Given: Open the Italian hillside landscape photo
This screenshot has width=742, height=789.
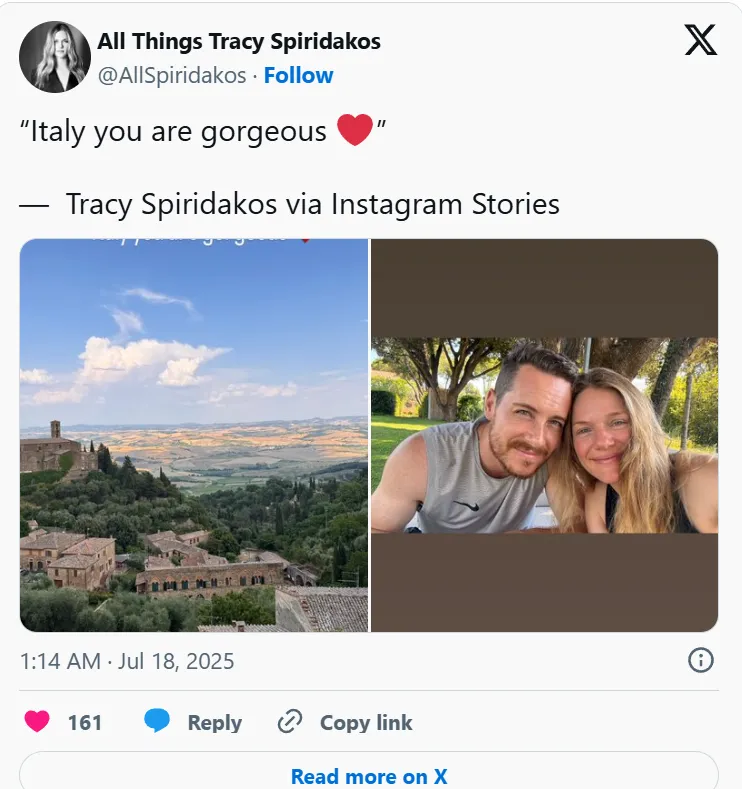Looking at the screenshot, I should click(194, 435).
